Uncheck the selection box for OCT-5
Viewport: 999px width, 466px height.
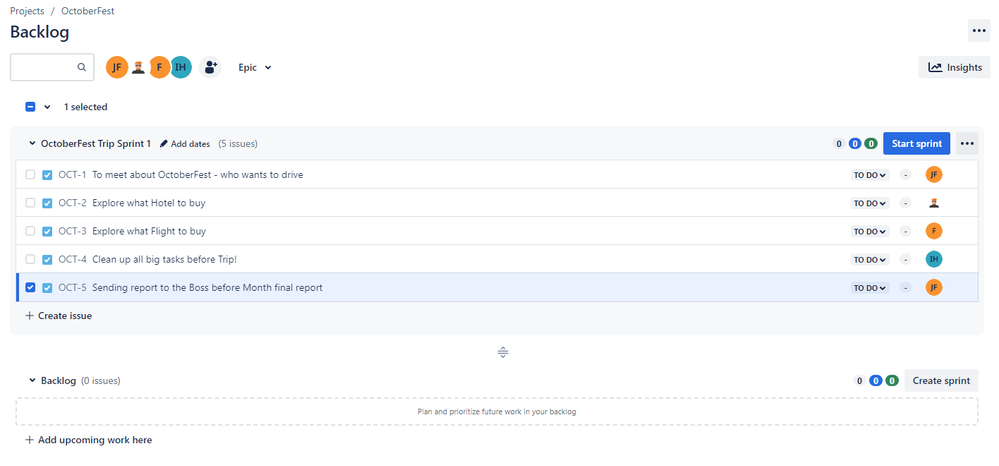30,288
